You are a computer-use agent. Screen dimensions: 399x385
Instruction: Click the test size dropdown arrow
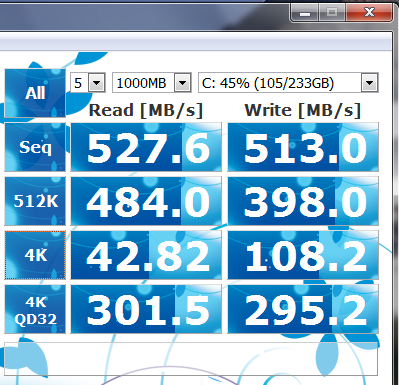(x=182, y=83)
